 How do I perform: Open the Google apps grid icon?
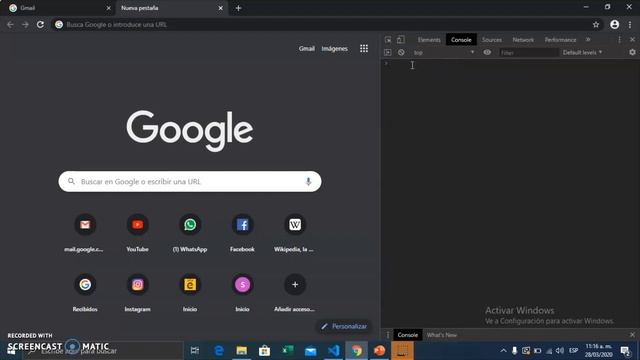[364, 49]
